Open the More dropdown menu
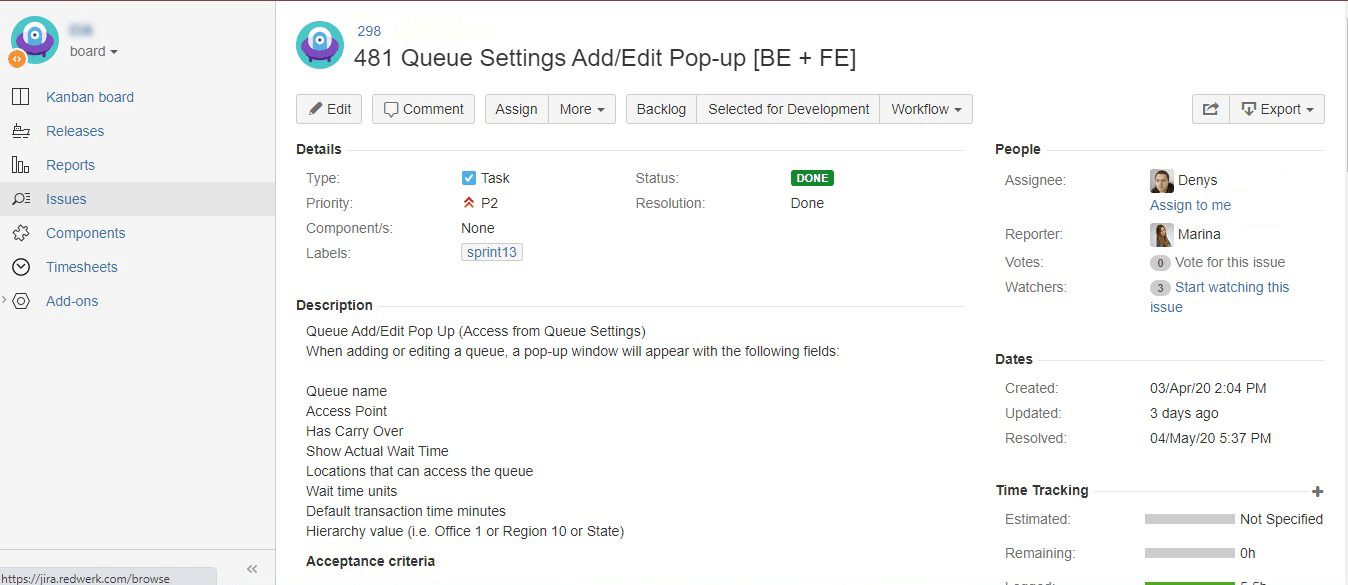1348x585 pixels. (x=582, y=109)
